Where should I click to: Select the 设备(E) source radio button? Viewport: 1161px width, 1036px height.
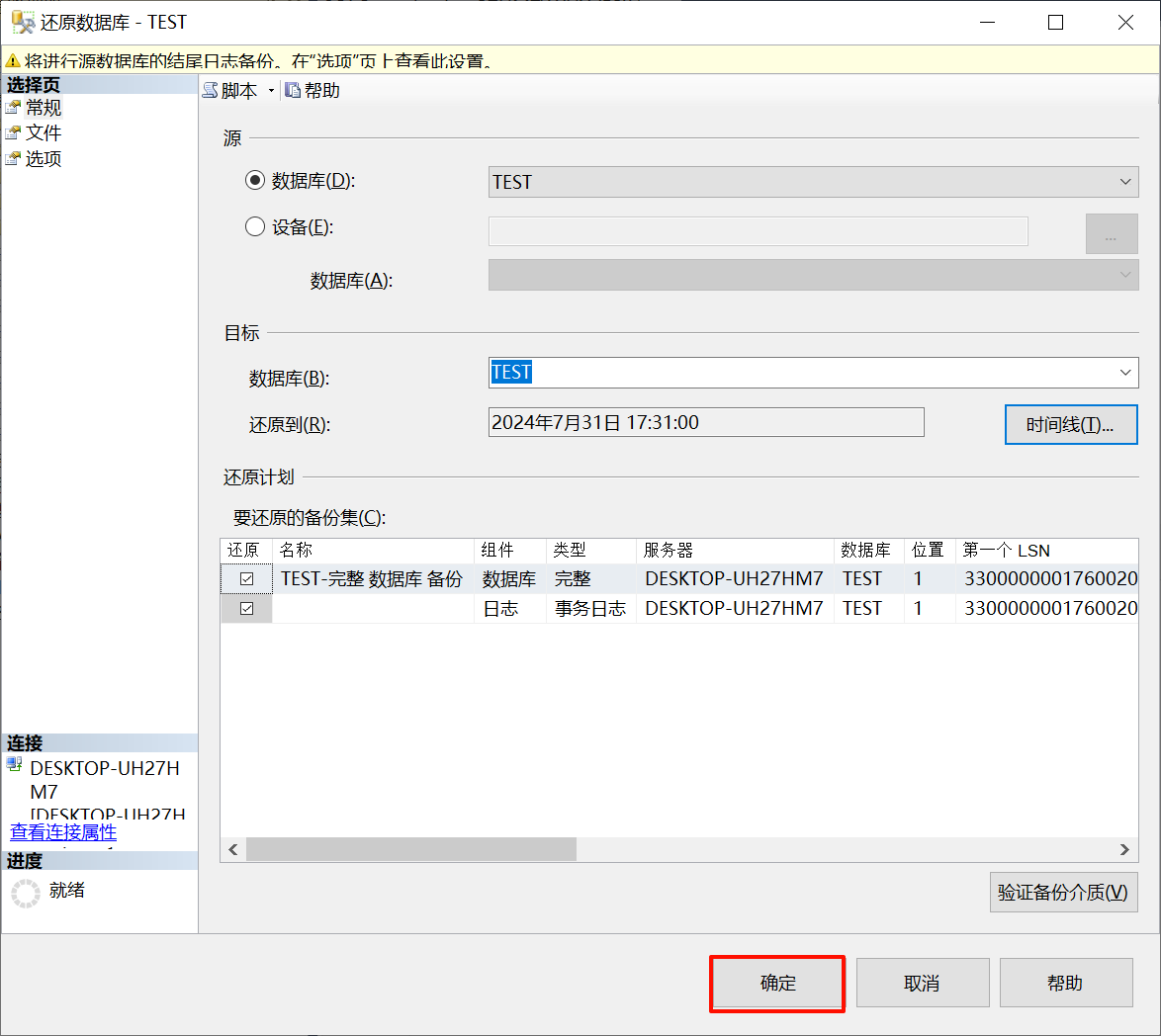coord(255,226)
